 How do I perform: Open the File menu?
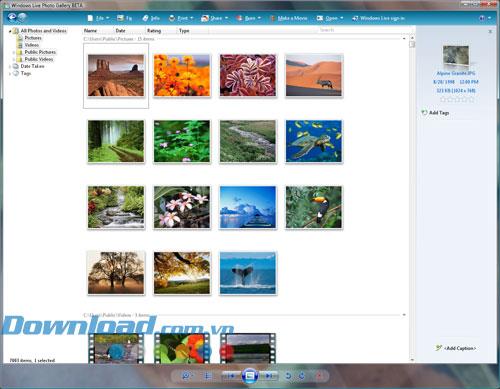coord(98,18)
